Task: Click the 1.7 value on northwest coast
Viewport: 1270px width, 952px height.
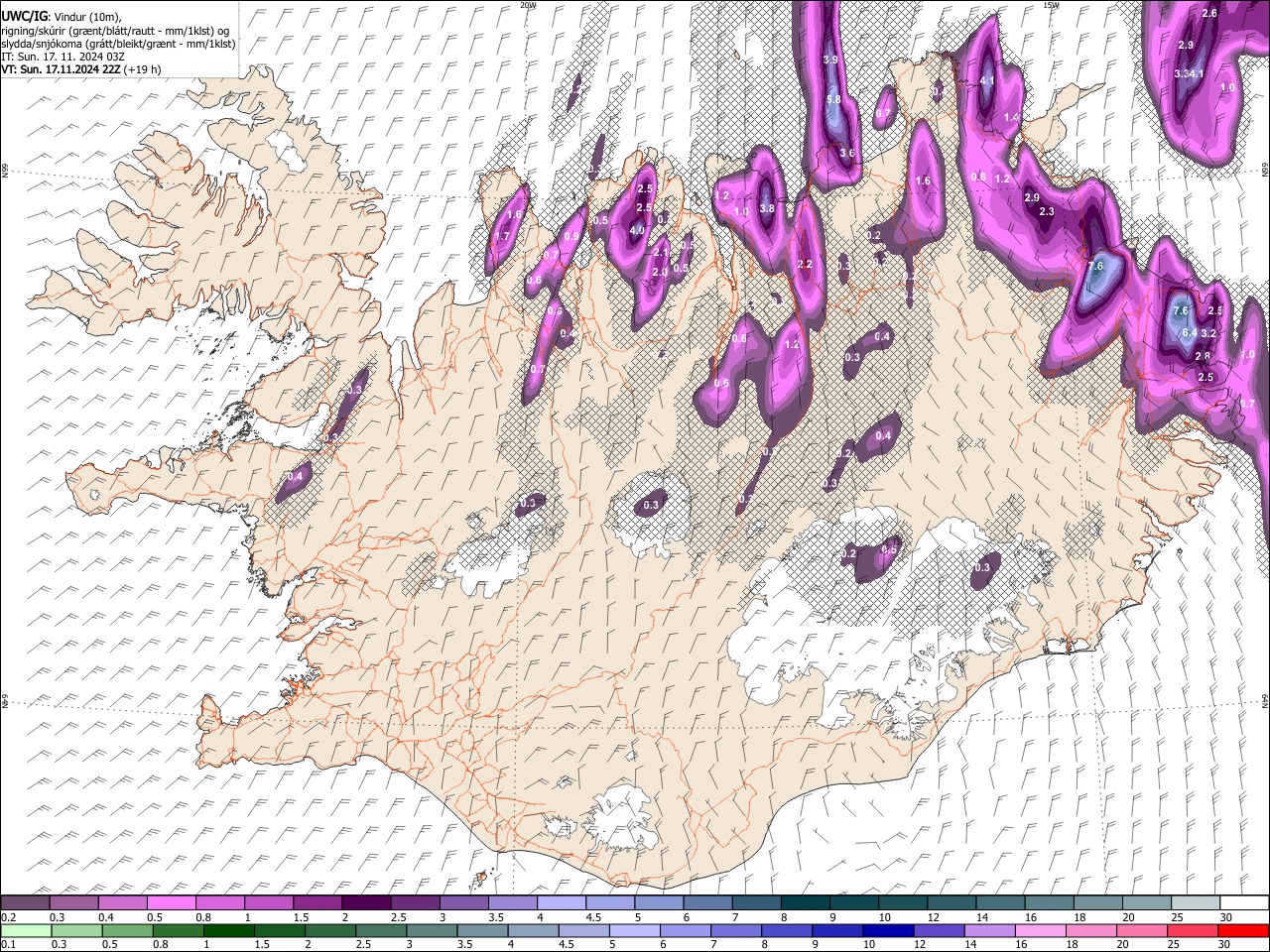Action: point(502,237)
